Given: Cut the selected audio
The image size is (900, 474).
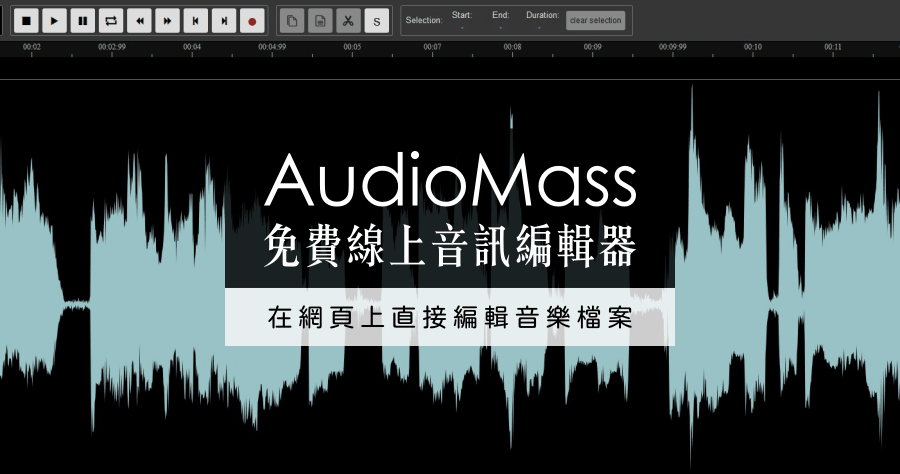Looking at the screenshot, I should click(348, 21).
